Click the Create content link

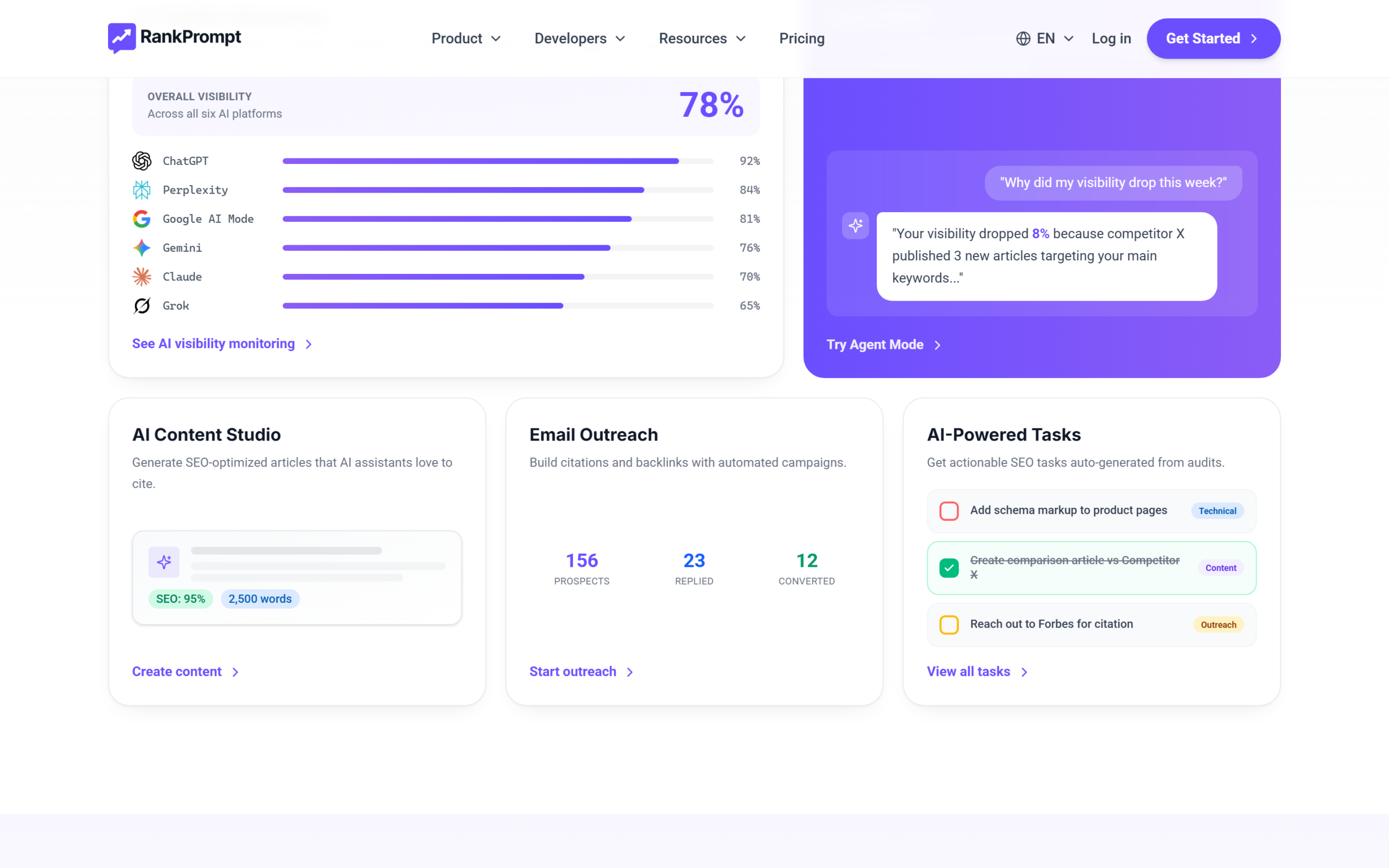(x=186, y=672)
